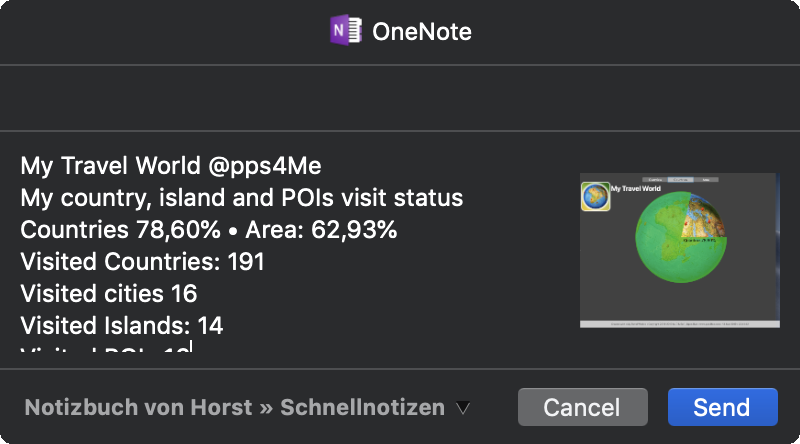Screen dimensions: 800x444
Task: Place cursor in "Visited Countries: 191" line
Action: tap(142, 262)
